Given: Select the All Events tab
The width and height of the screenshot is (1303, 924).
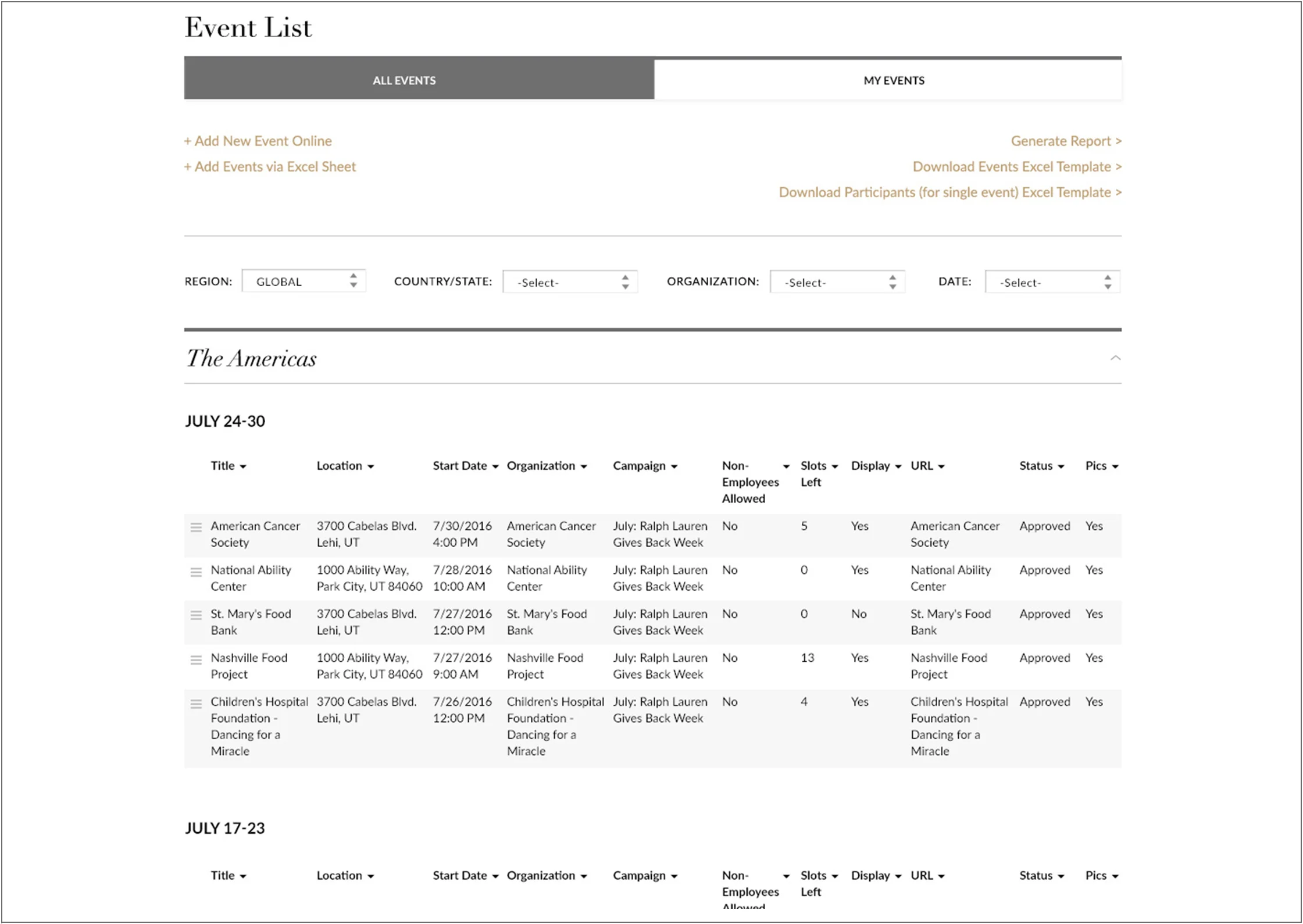Looking at the screenshot, I should point(404,81).
